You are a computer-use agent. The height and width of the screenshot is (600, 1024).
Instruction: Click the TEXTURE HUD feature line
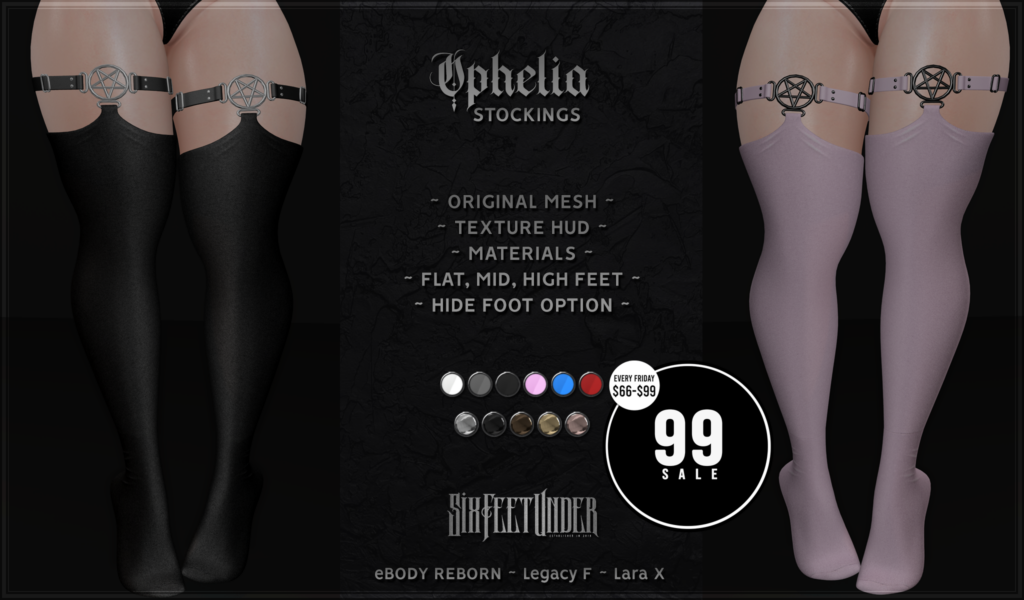[x=522, y=228]
